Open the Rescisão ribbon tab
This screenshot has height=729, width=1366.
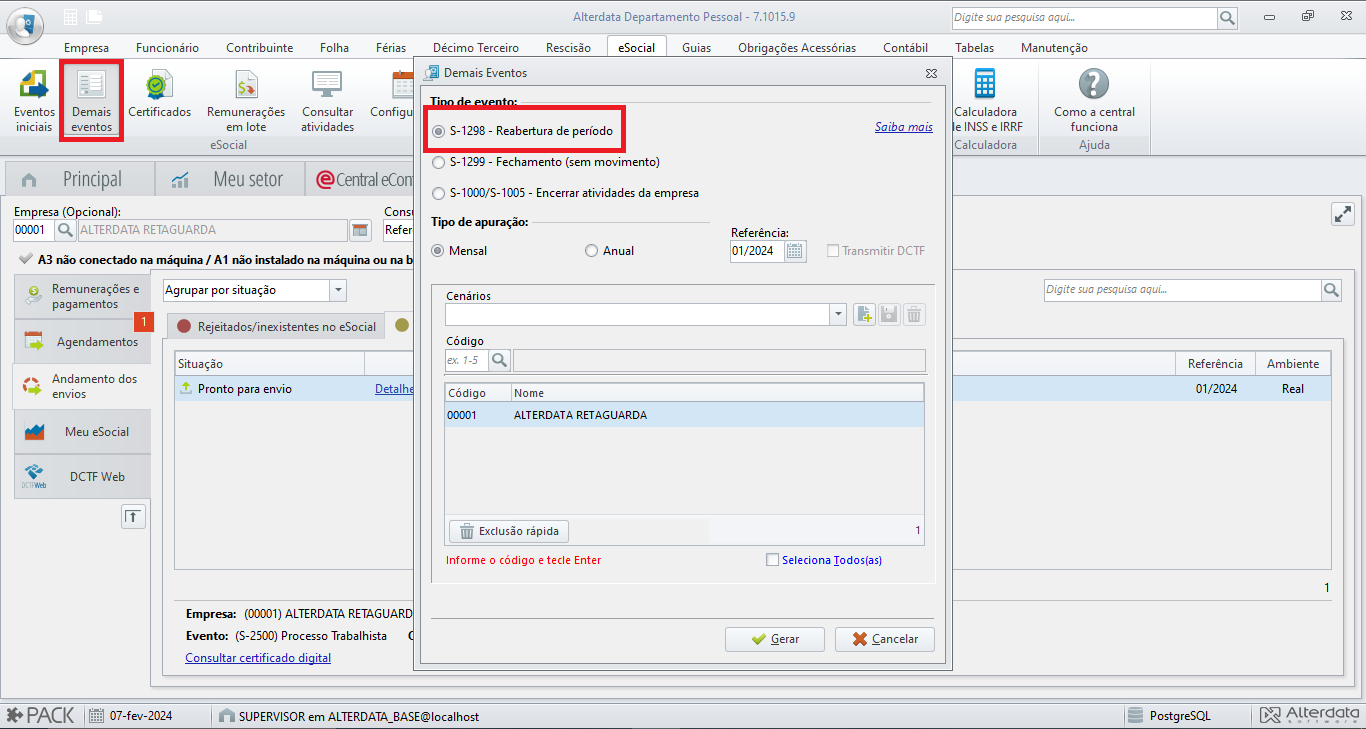click(x=568, y=47)
